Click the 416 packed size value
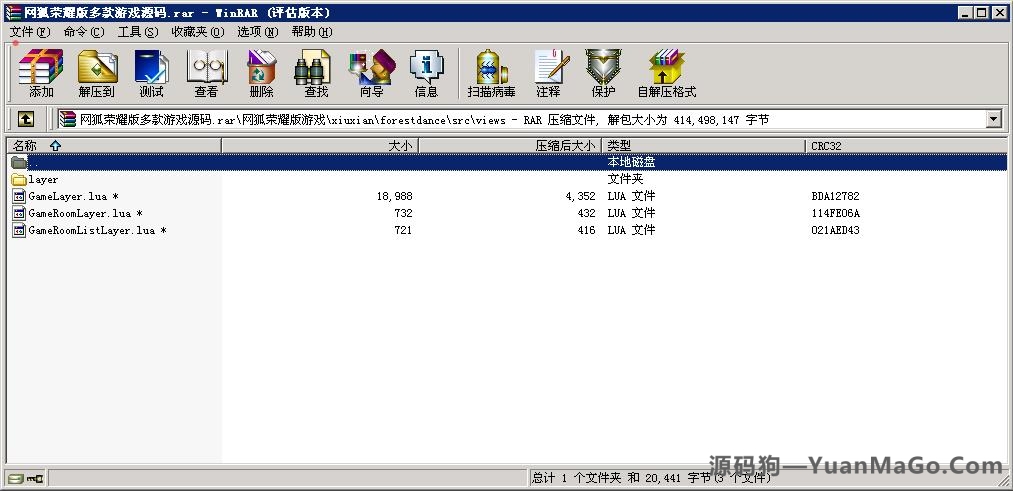Viewport: 1013px width, 491px height. (x=587, y=230)
